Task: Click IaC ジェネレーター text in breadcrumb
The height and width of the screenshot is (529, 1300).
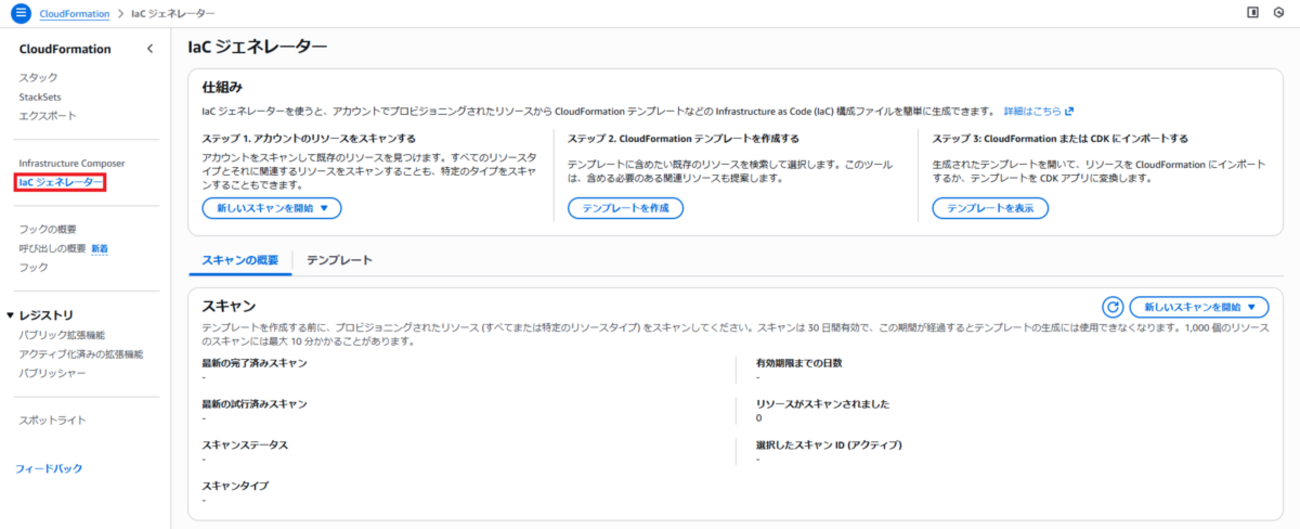Action: (x=172, y=13)
